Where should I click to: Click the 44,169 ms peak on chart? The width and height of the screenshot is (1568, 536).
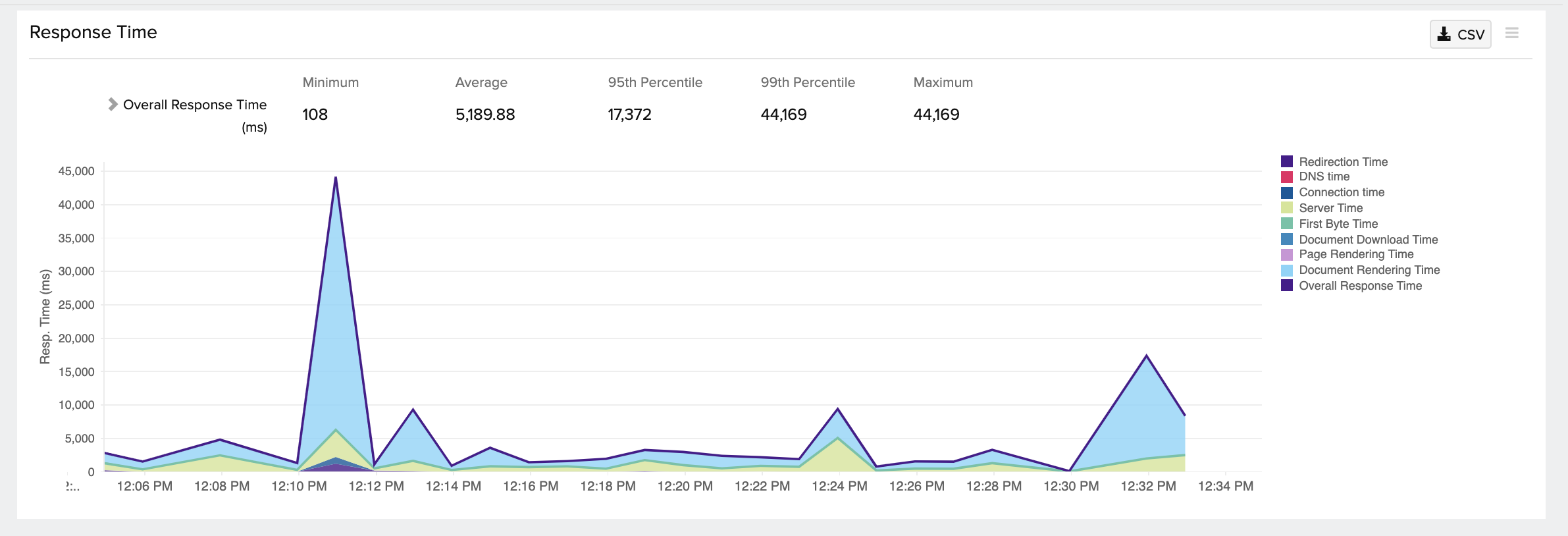(336, 178)
